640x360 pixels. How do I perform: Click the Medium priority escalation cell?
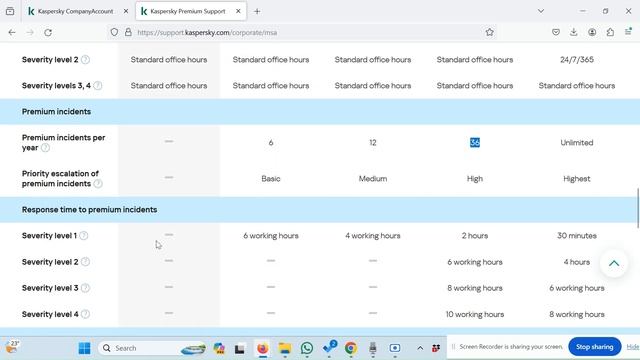click(x=373, y=179)
